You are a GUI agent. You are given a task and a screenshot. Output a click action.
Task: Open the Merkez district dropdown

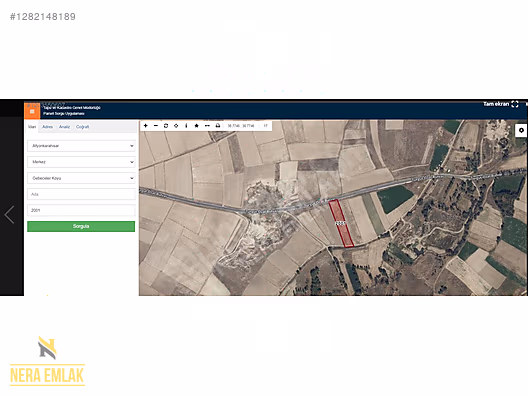tap(81, 162)
